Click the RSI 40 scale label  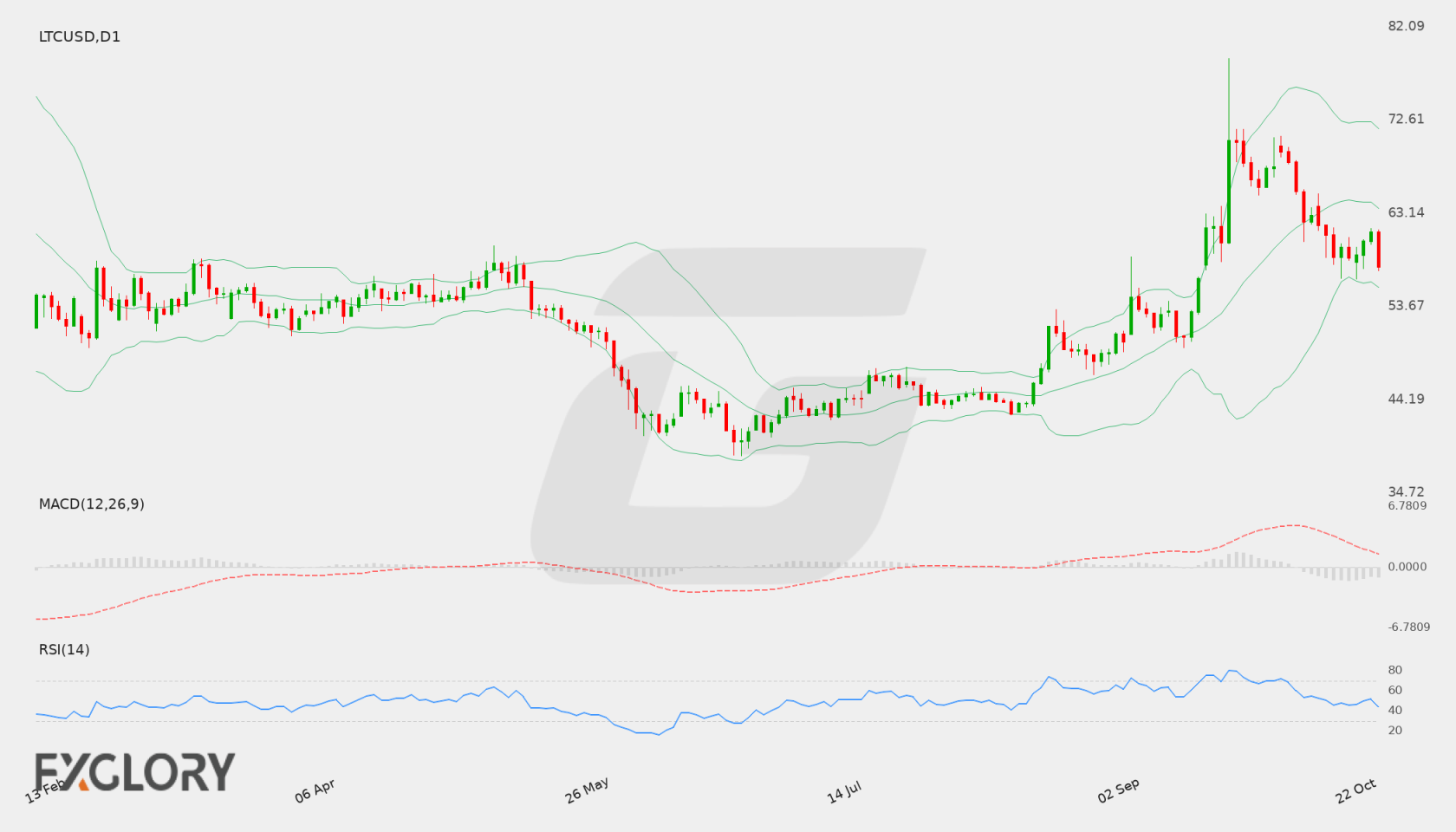[1394, 710]
